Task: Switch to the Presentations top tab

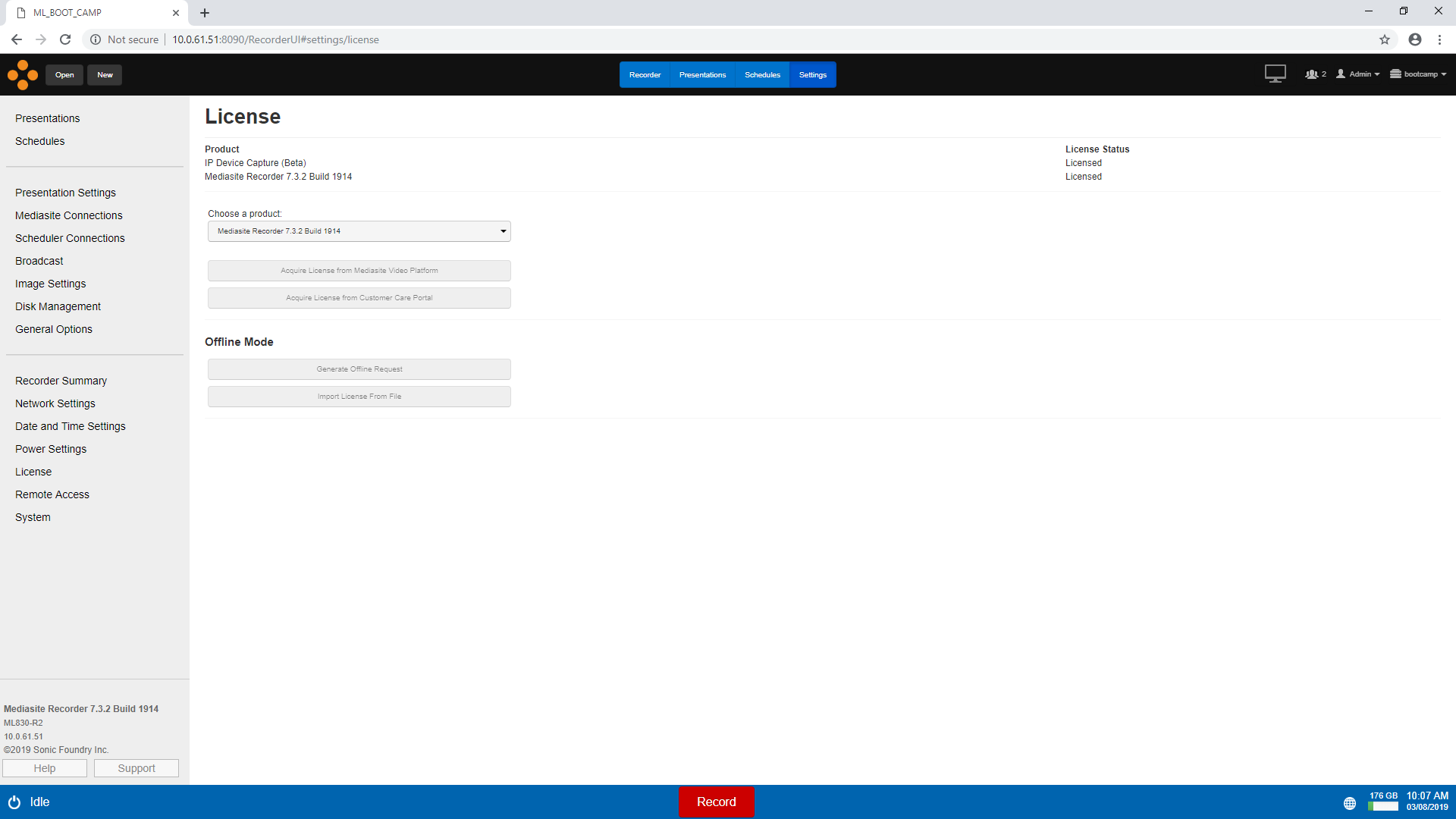Action: 702,74
